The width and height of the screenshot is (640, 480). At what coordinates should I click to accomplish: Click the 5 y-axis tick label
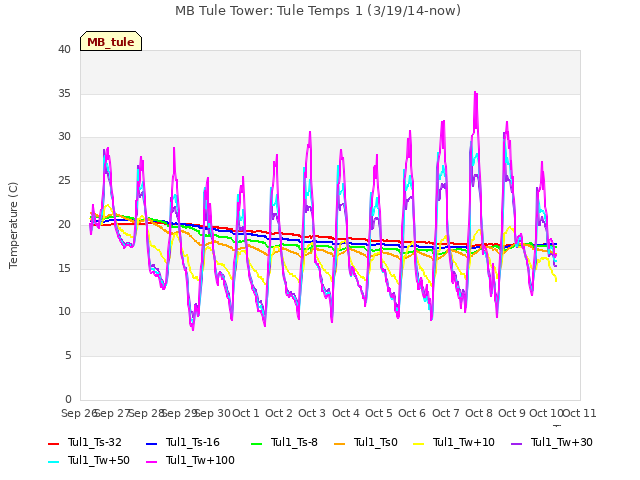pos(68,356)
